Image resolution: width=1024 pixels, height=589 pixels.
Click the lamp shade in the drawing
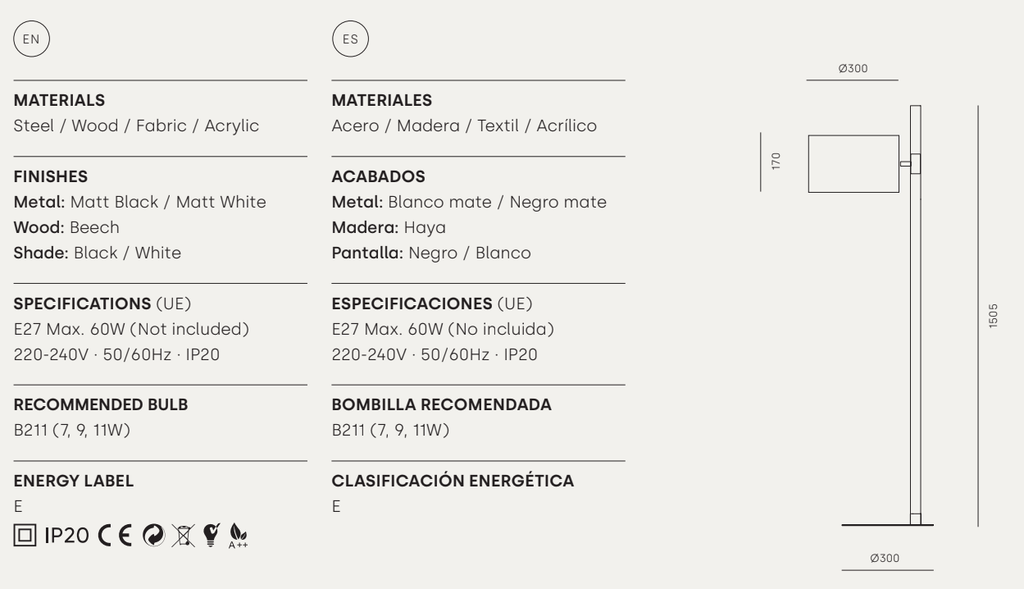click(x=853, y=163)
